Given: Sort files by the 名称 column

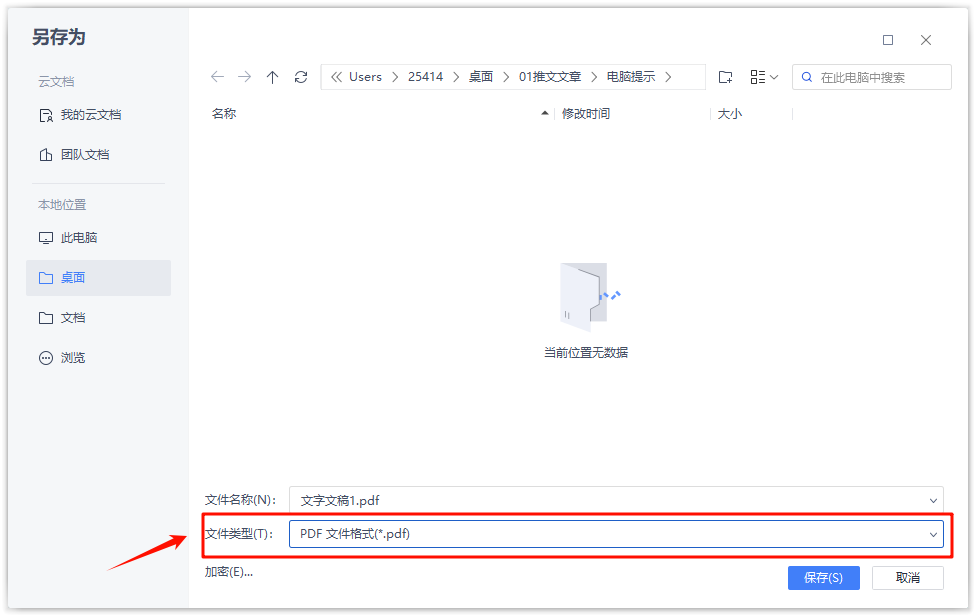Looking at the screenshot, I should click(x=224, y=114).
